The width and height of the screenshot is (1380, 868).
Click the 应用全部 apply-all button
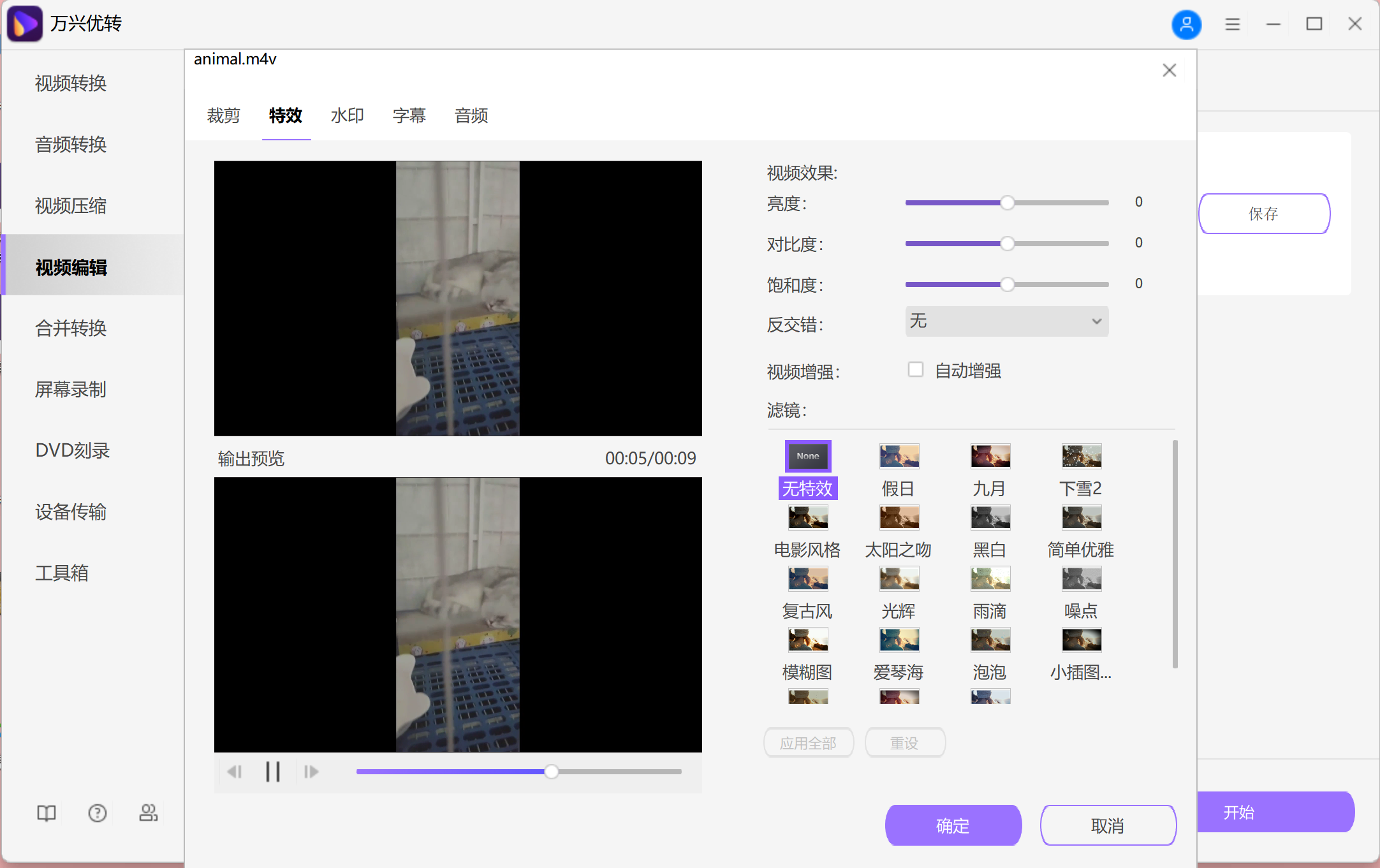pyautogui.click(x=808, y=742)
